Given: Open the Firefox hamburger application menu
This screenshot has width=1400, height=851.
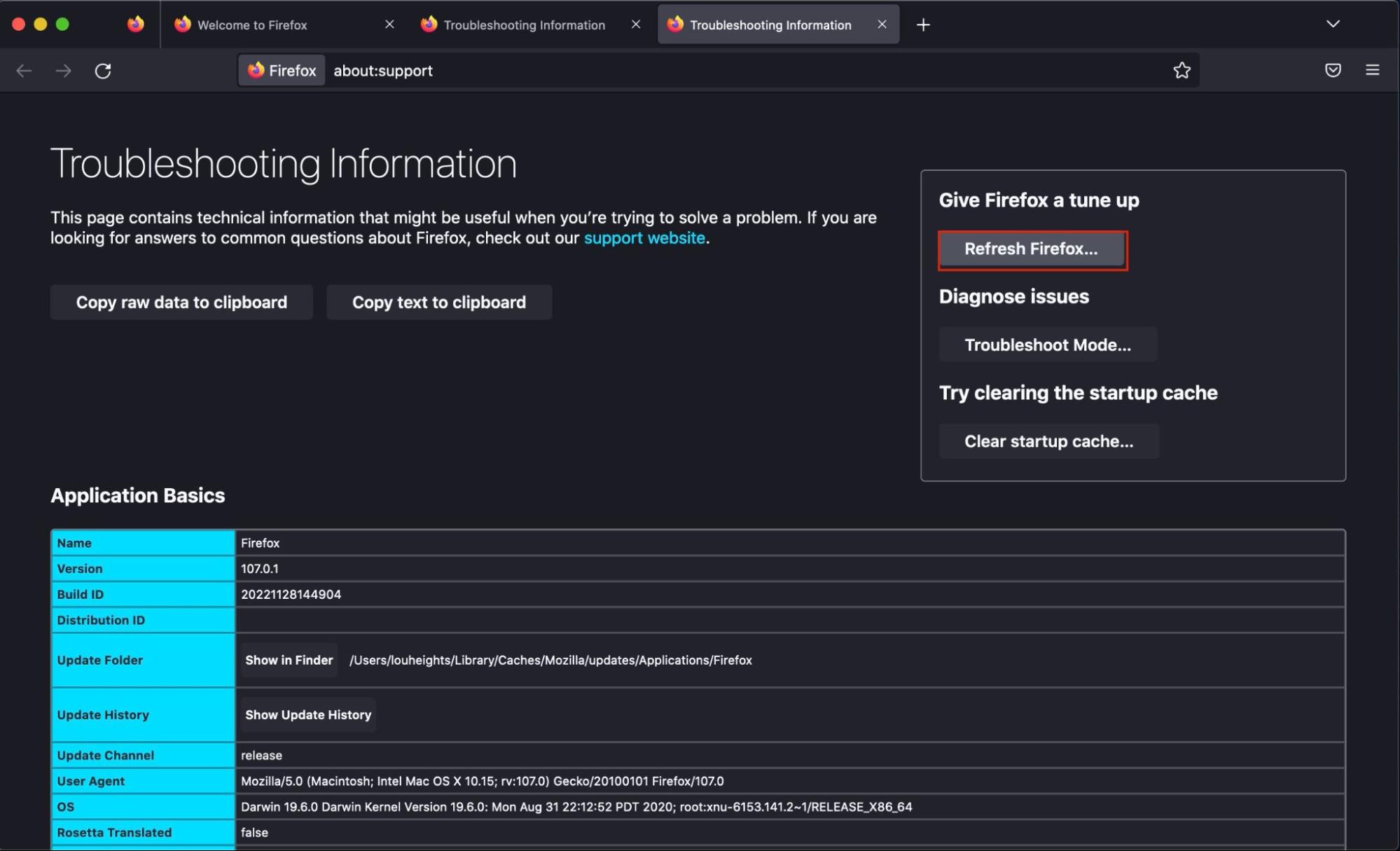Looking at the screenshot, I should coord(1372,70).
